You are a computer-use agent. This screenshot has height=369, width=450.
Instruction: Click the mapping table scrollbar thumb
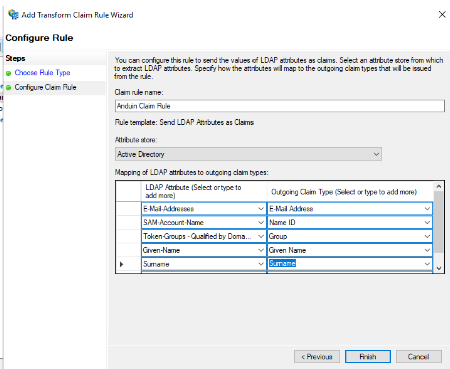pyautogui.click(x=439, y=222)
